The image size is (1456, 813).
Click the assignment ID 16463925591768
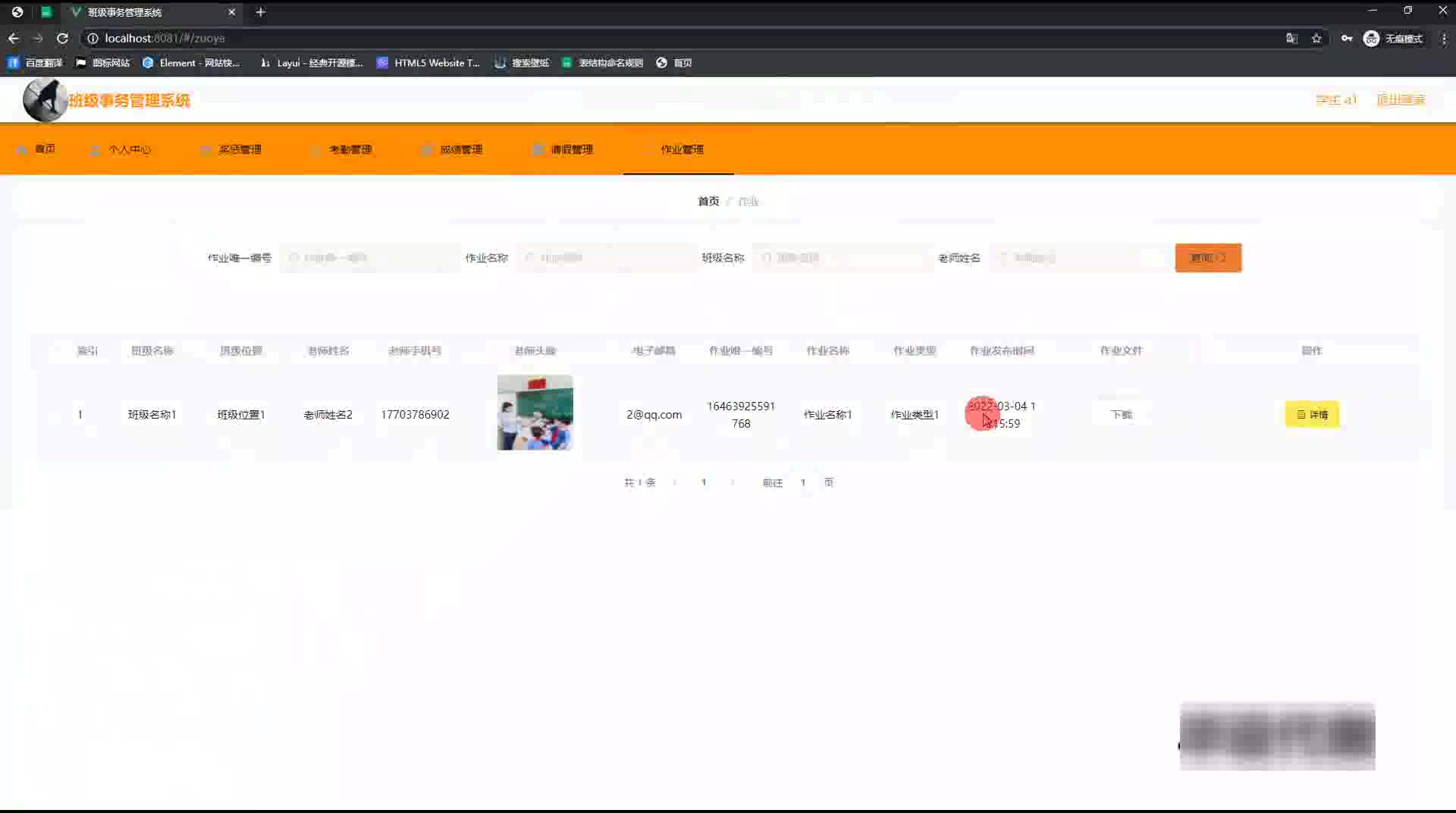tap(741, 415)
